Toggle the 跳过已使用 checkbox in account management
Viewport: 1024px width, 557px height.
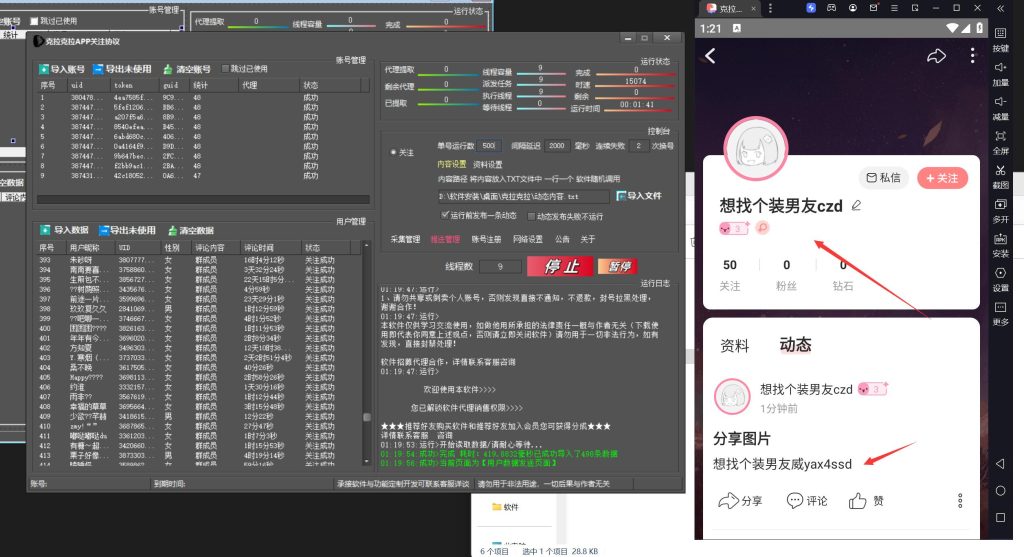(x=225, y=69)
